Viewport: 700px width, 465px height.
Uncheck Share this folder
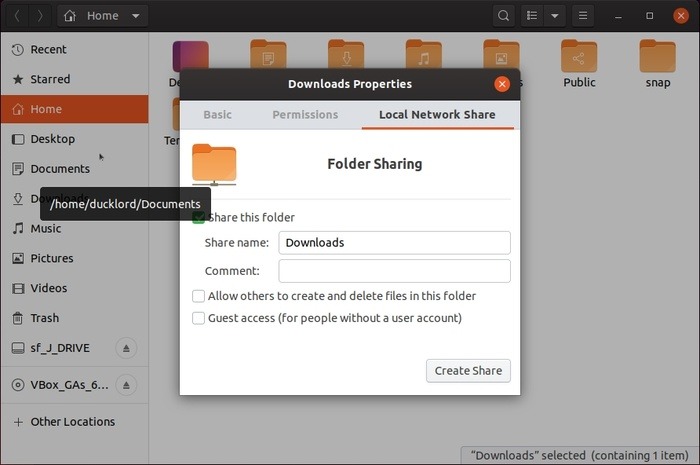[198, 218]
